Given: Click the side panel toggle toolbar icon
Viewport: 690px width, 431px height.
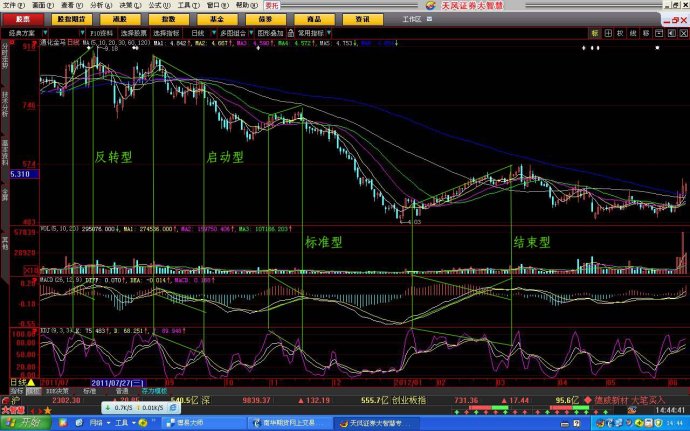Looking at the screenshot, I should 672,33.
